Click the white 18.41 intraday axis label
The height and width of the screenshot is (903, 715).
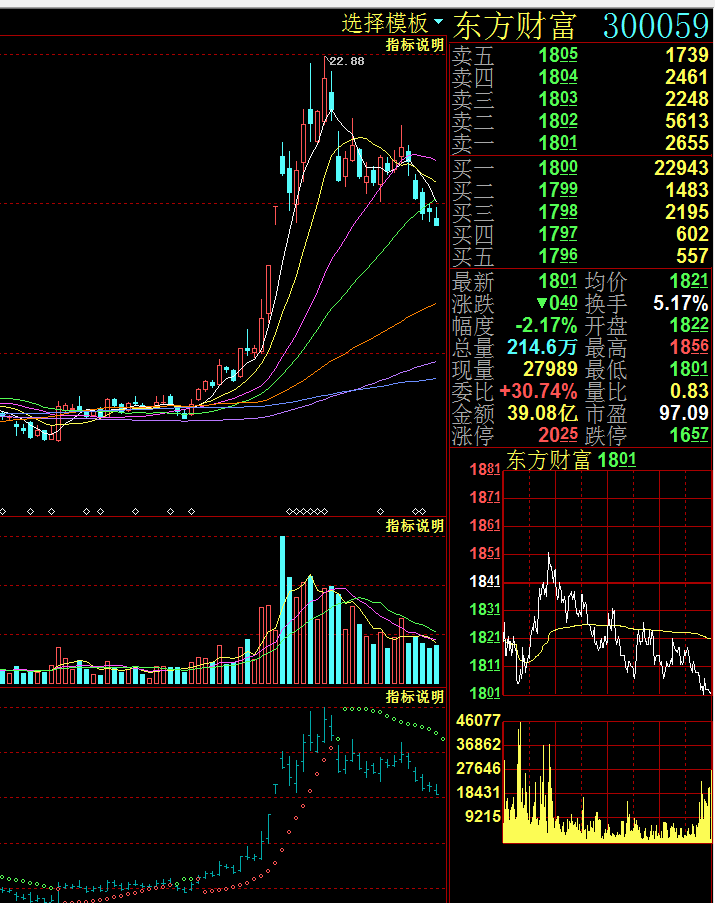(x=485, y=582)
